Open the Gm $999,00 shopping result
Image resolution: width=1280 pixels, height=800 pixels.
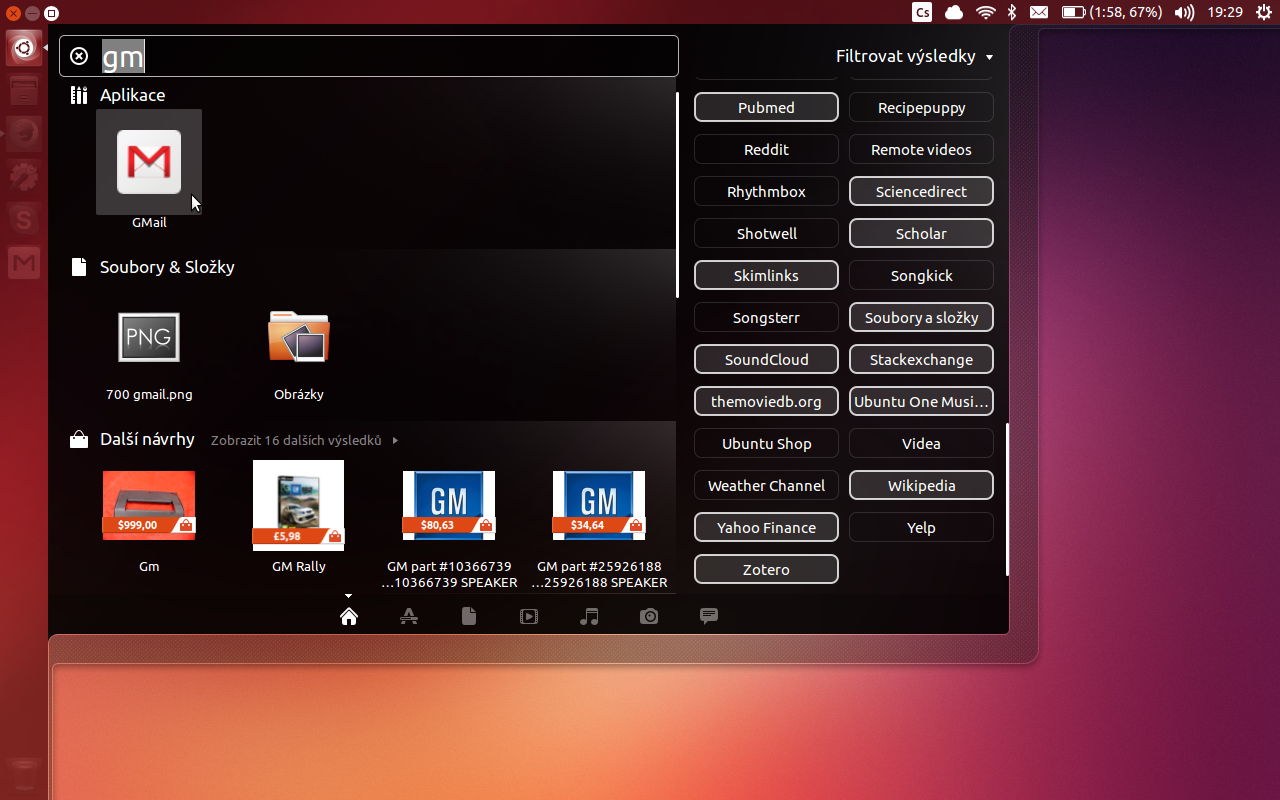pyautogui.click(x=149, y=506)
